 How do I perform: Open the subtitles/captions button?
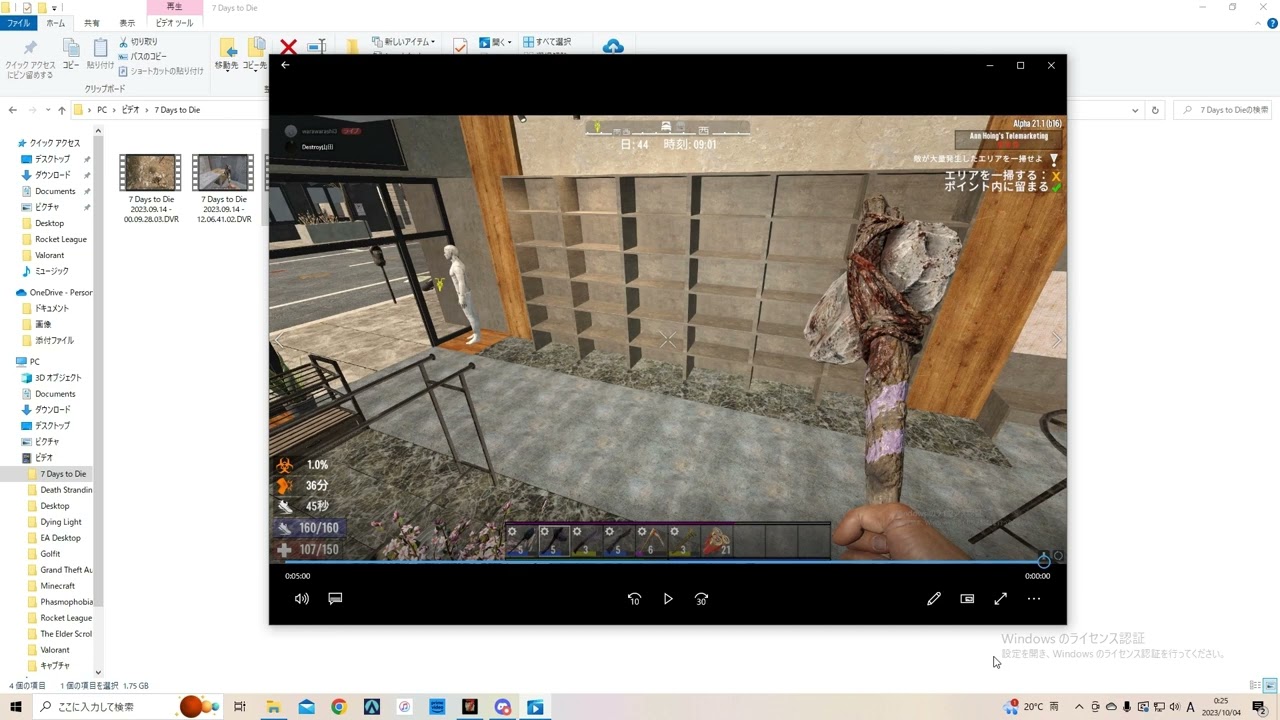pos(335,599)
